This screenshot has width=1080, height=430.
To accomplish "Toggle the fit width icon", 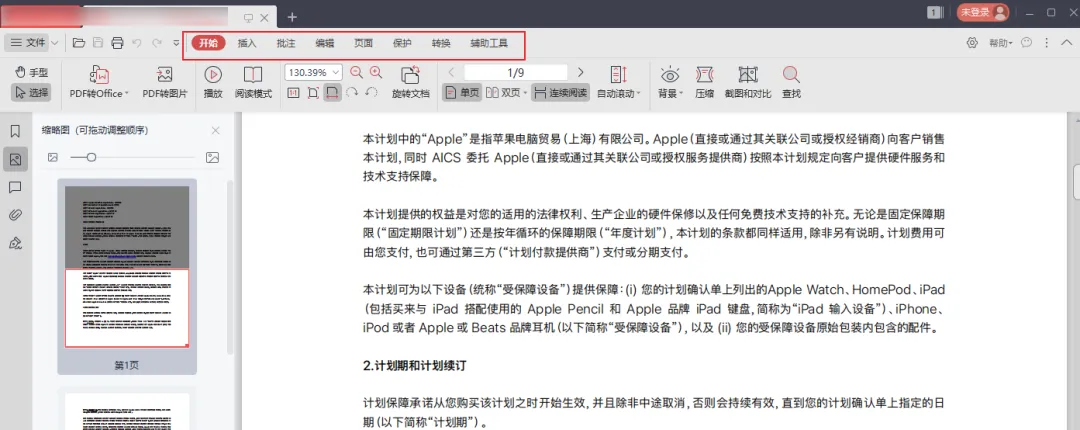I will point(333,92).
